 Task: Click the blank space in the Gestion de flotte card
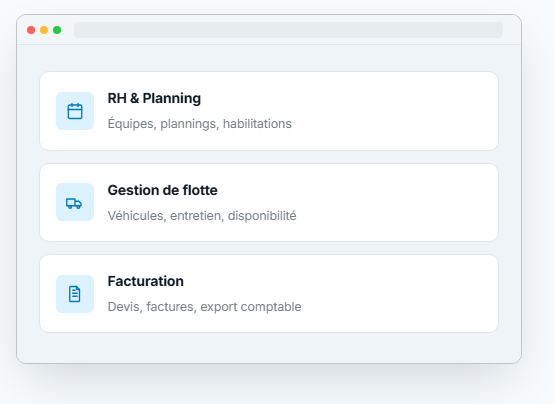pyautogui.click(x=396, y=203)
